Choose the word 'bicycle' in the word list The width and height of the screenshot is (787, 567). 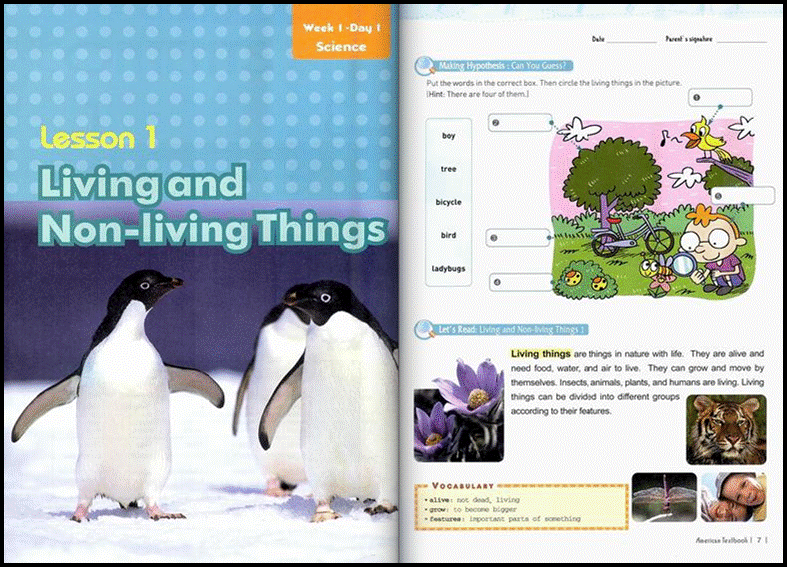pyautogui.click(x=449, y=202)
